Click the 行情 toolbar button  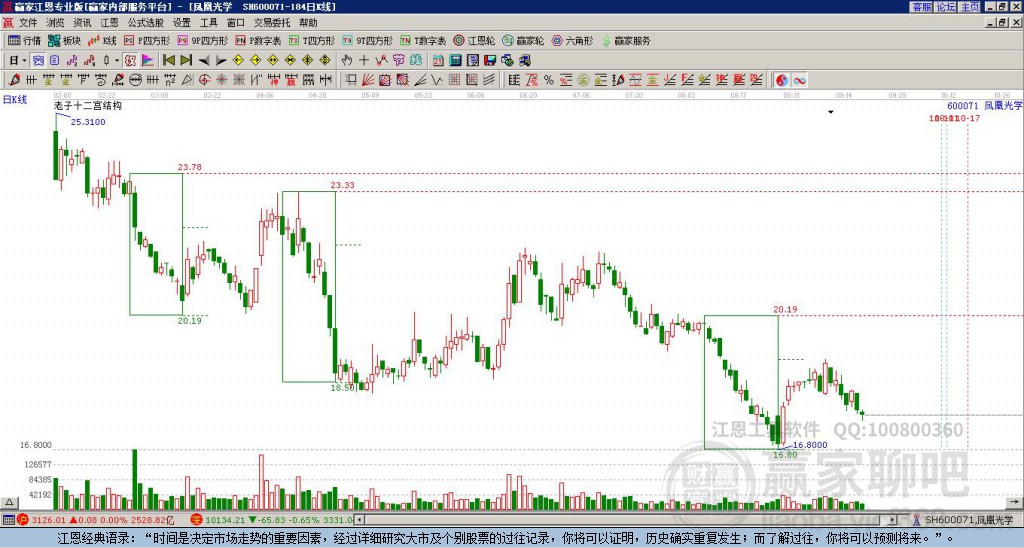pos(24,40)
